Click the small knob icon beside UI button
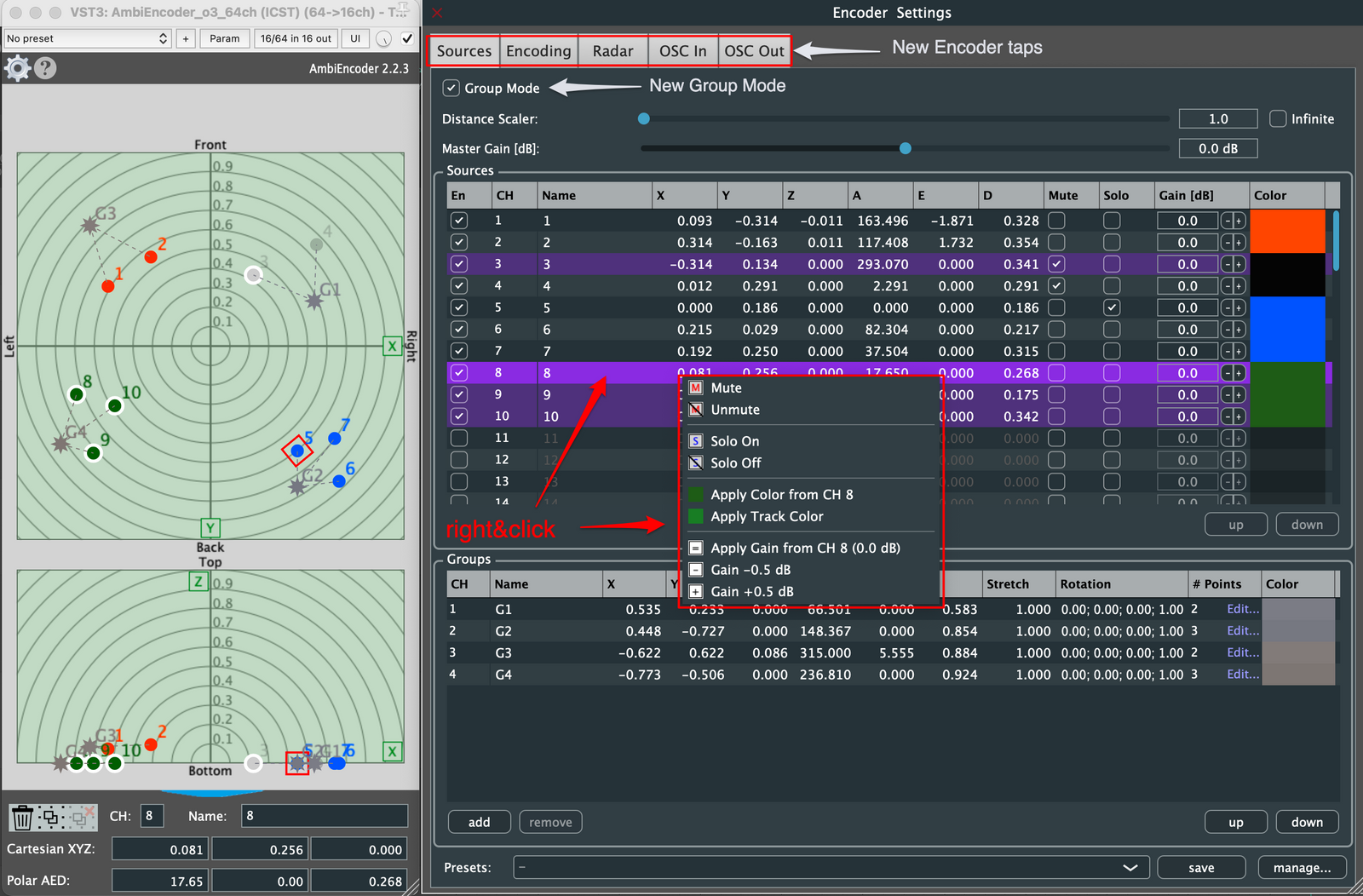Screen dimensions: 1363x896 [x=384, y=38]
